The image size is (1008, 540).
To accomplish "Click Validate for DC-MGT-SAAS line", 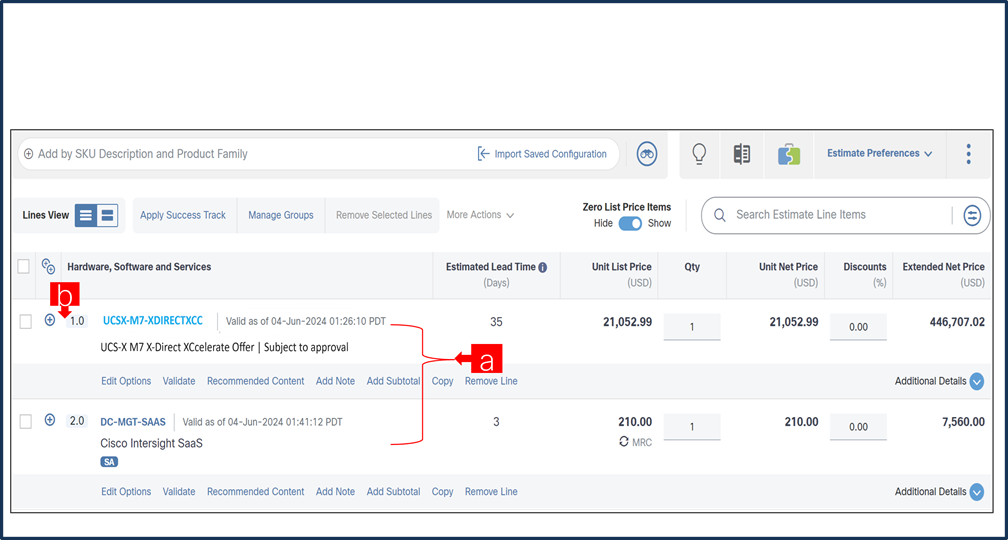I will click(179, 492).
